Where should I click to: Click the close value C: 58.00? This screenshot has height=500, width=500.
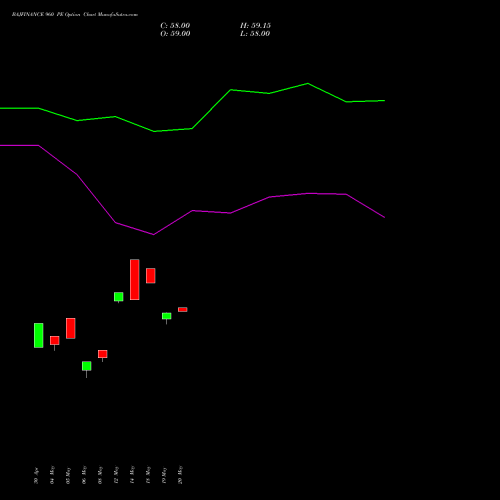(x=175, y=26)
